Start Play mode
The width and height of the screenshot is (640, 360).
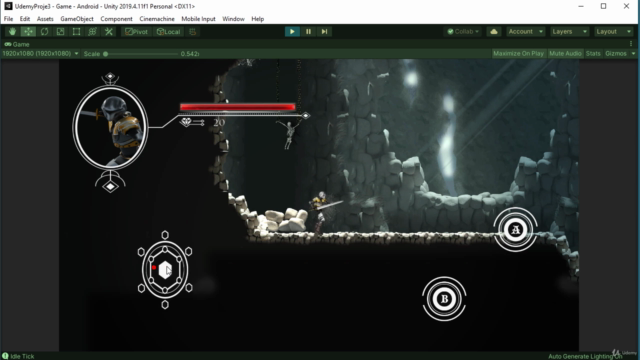click(x=292, y=31)
